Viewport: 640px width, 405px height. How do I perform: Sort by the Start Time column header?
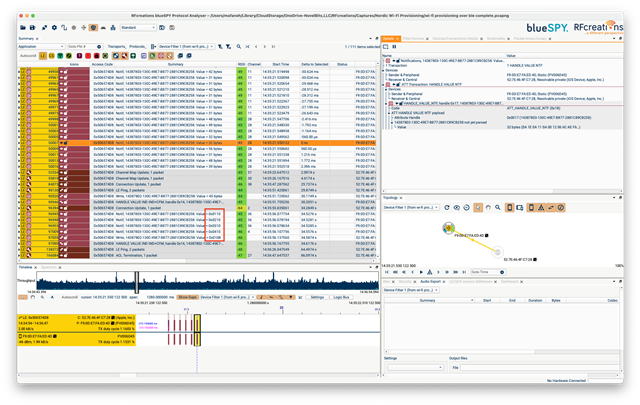click(280, 64)
